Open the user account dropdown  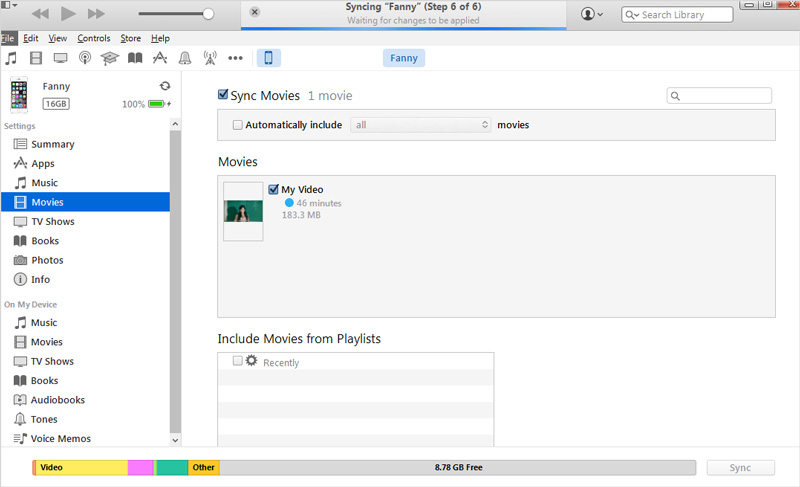[x=592, y=14]
